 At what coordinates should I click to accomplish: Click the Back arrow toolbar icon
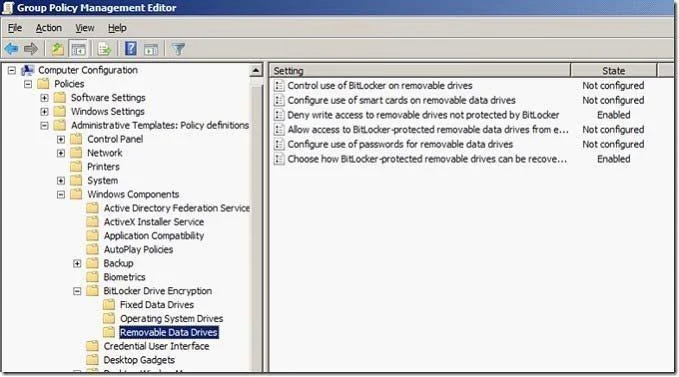click(x=12, y=49)
